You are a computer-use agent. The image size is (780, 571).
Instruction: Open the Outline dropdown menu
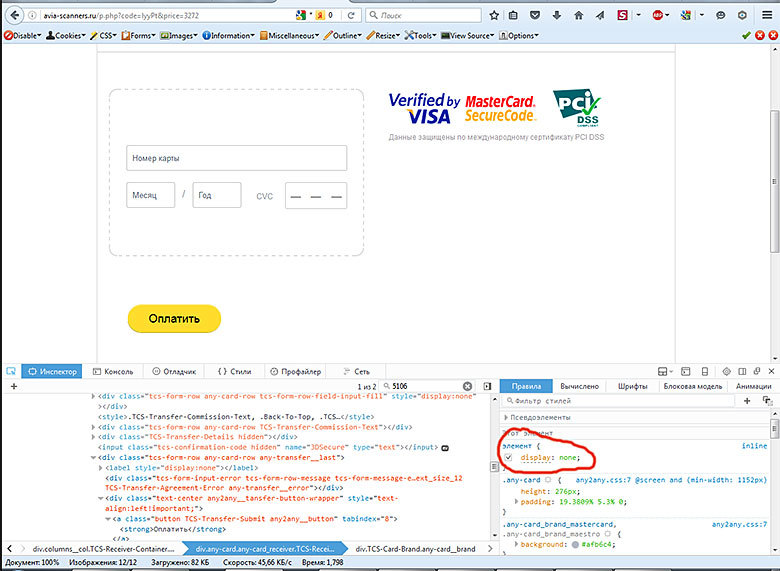pyautogui.click(x=342, y=35)
